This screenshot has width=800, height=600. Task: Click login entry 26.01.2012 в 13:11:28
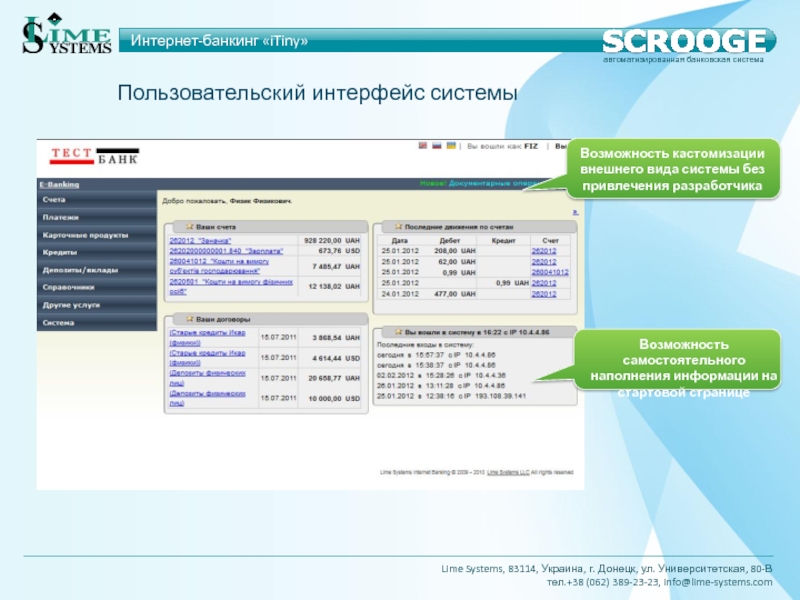[441, 386]
